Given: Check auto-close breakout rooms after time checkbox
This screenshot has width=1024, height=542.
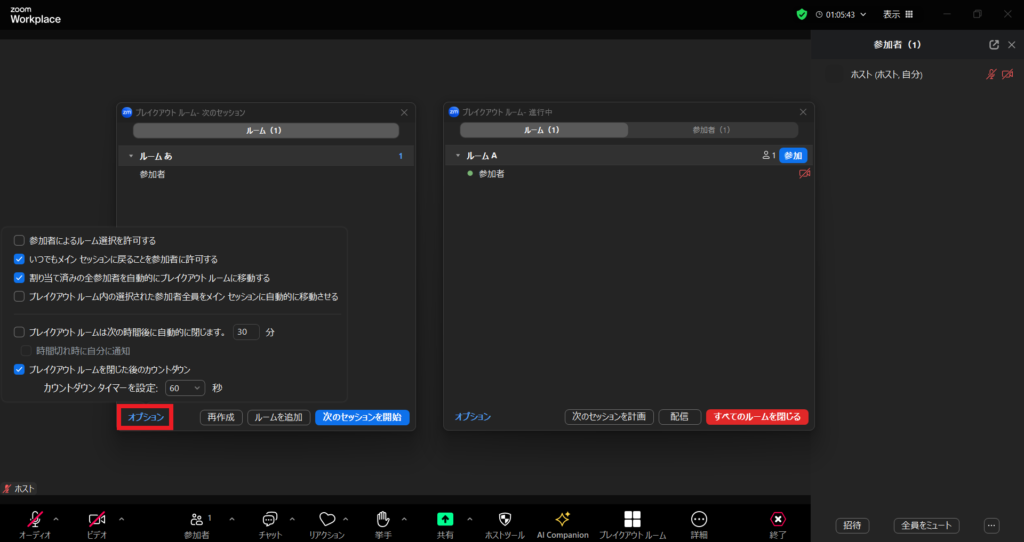Looking at the screenshot, I should click(x=19, y=332).
